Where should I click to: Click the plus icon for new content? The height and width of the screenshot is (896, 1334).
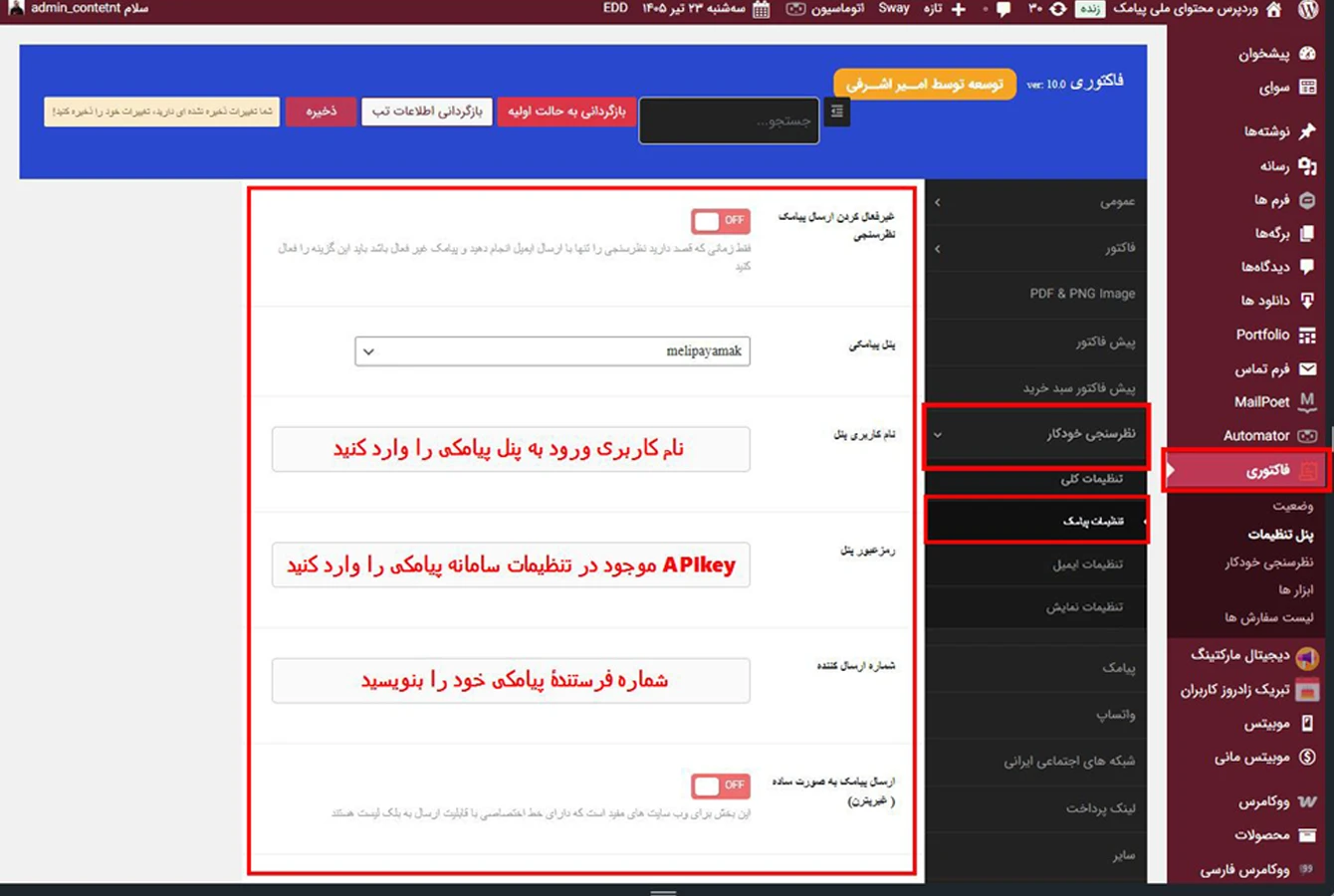coord(959,9)
